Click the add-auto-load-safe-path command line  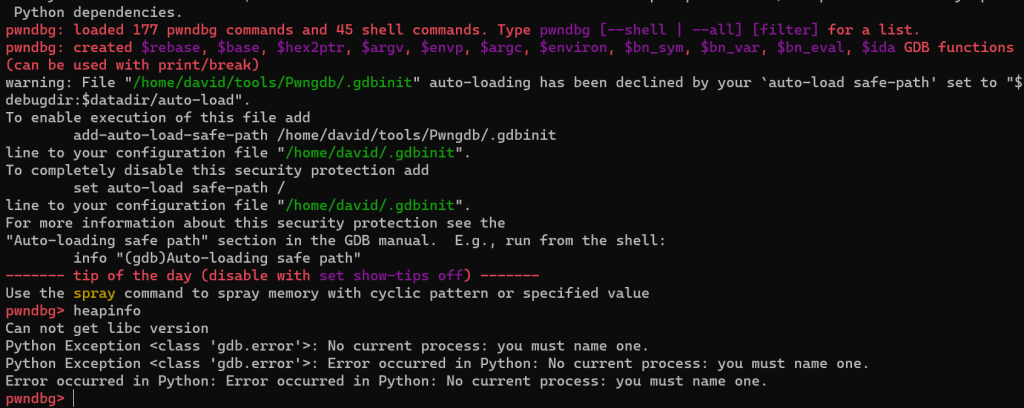click(x=314, y=134)
